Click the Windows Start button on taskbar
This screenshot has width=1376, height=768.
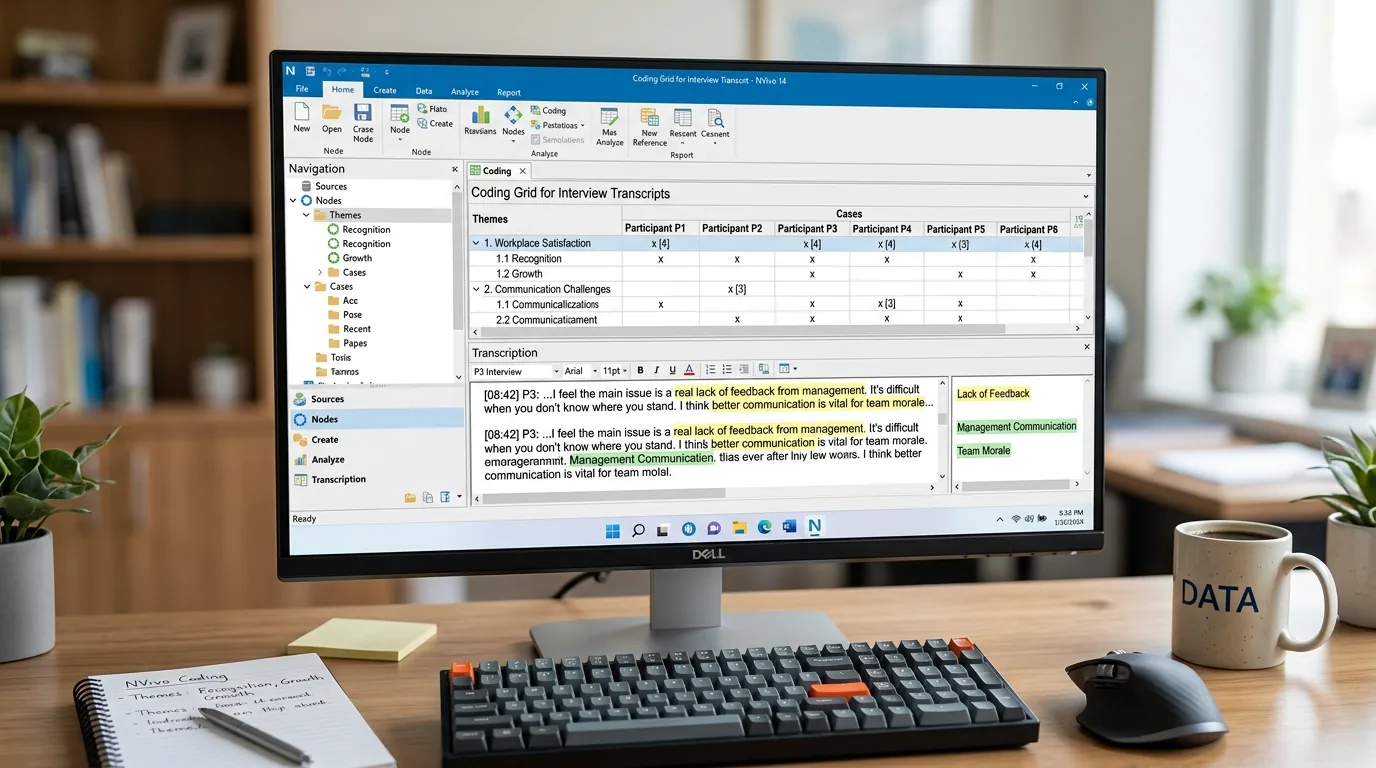[x=613, y=529]
